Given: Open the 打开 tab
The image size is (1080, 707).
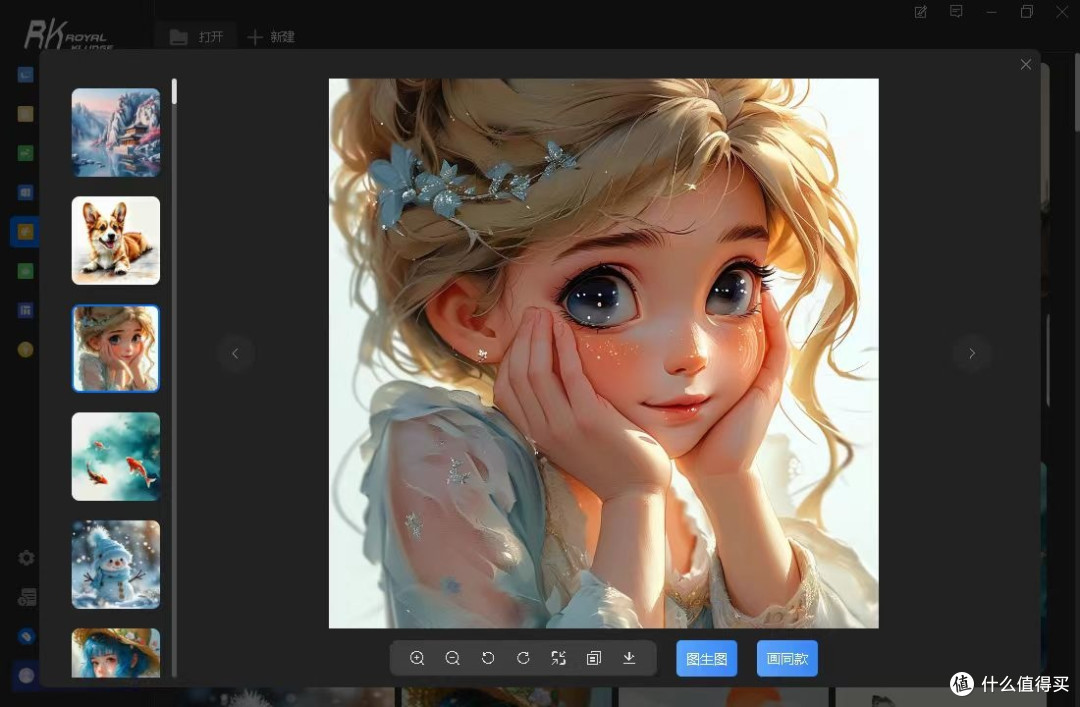Looking at the screenshot, I should pos(196,37).
